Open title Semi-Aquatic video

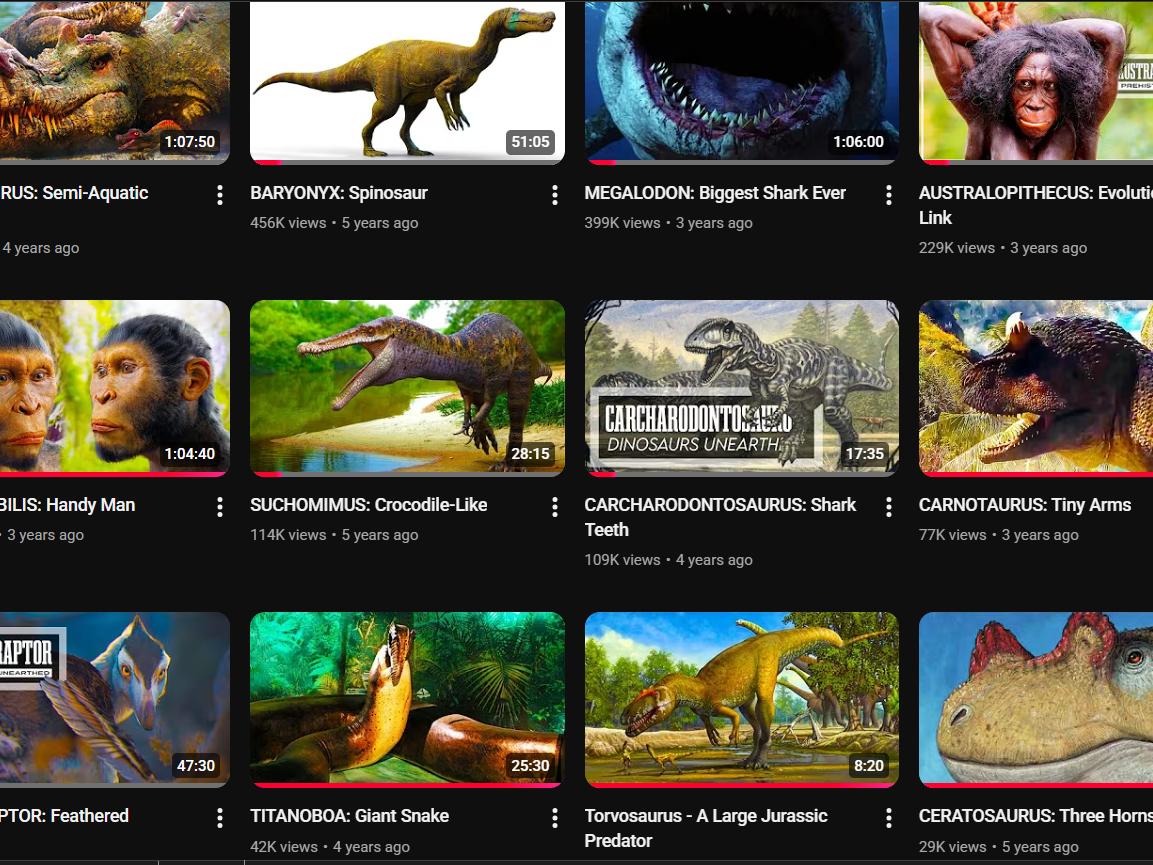(74, 193)
